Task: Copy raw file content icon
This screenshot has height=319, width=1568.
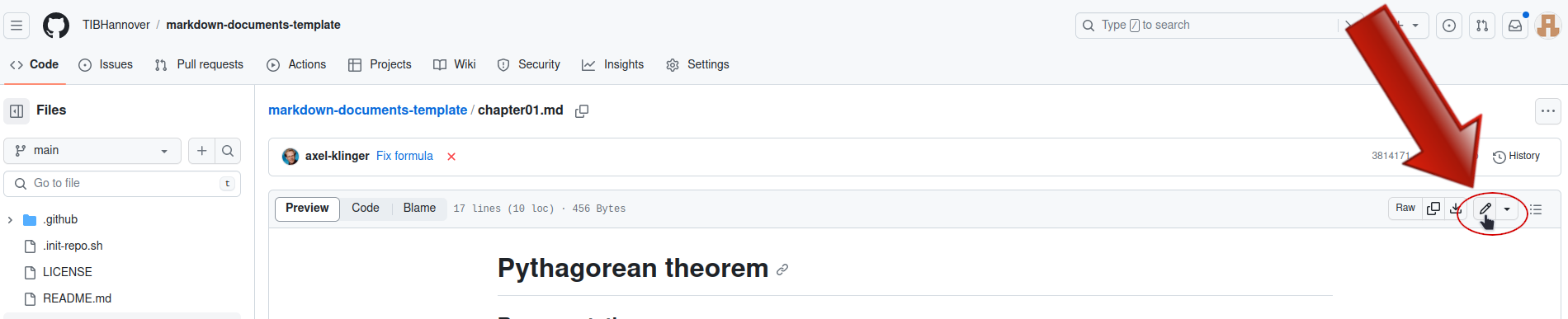Action: (x=1433, y=209)
